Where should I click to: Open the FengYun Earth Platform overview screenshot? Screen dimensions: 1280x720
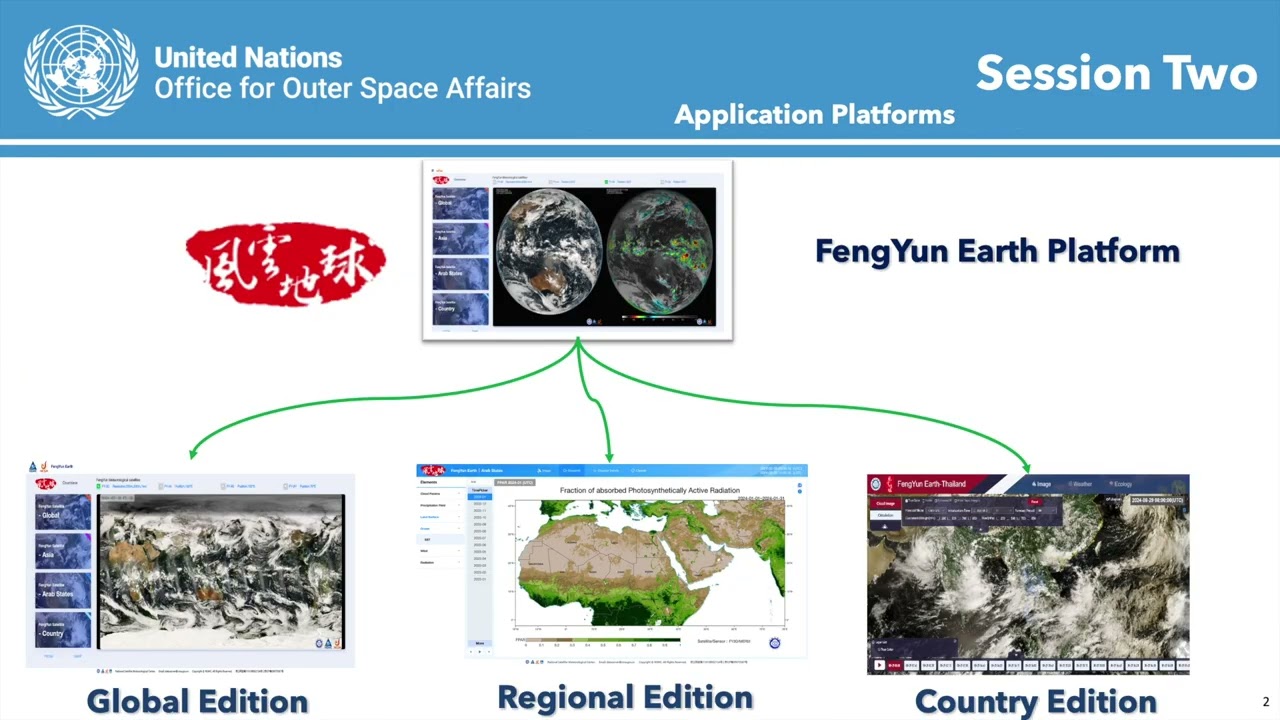pos(577,250)
